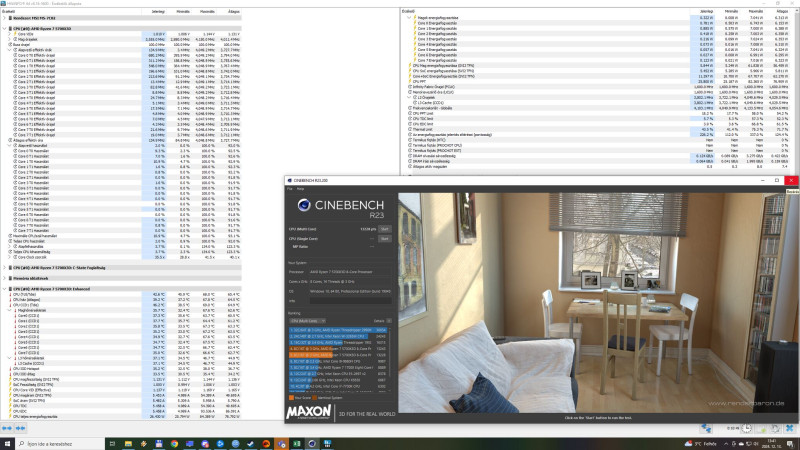The image size is (800, 450).
Task: Collapse the L3 clocks tree node in right panel
Action: 409,97
